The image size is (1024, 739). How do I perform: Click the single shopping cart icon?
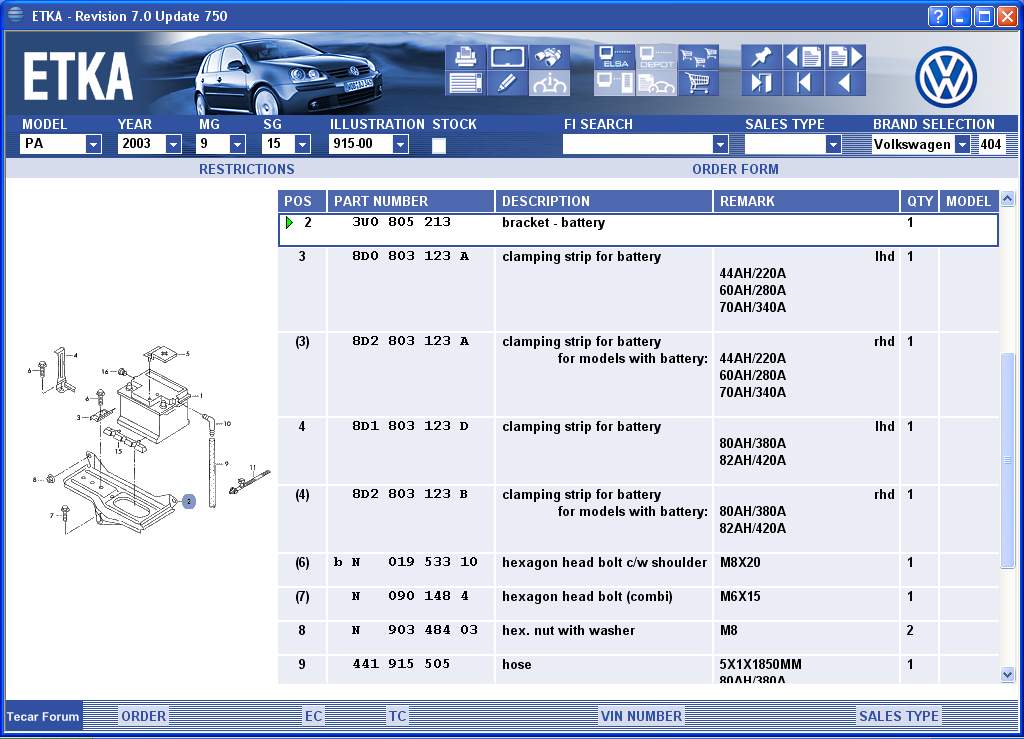699,83
